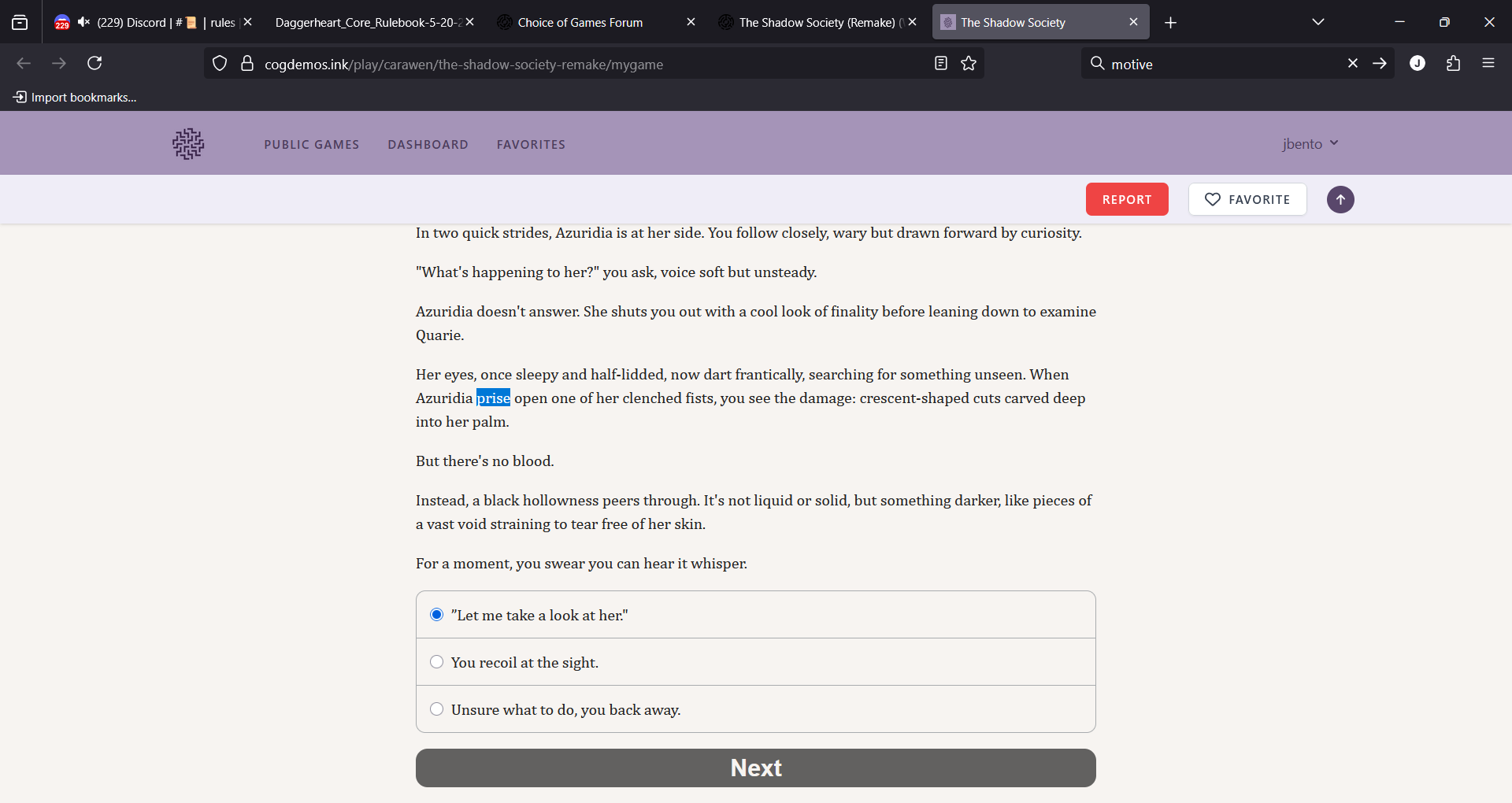Click the scroll-to-top arrow button
1512x803 pixels.
1340,200
